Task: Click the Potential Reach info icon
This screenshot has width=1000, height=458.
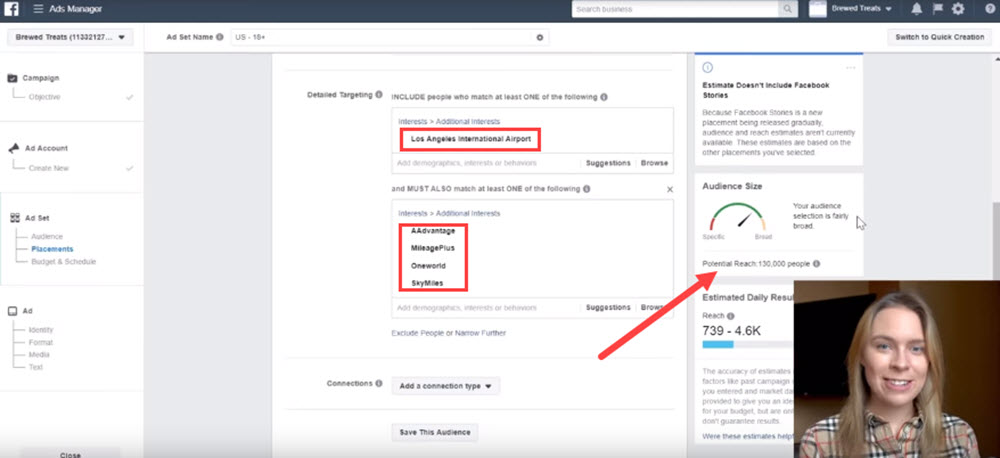Action: pyautogui.click(x=816, y=263)
